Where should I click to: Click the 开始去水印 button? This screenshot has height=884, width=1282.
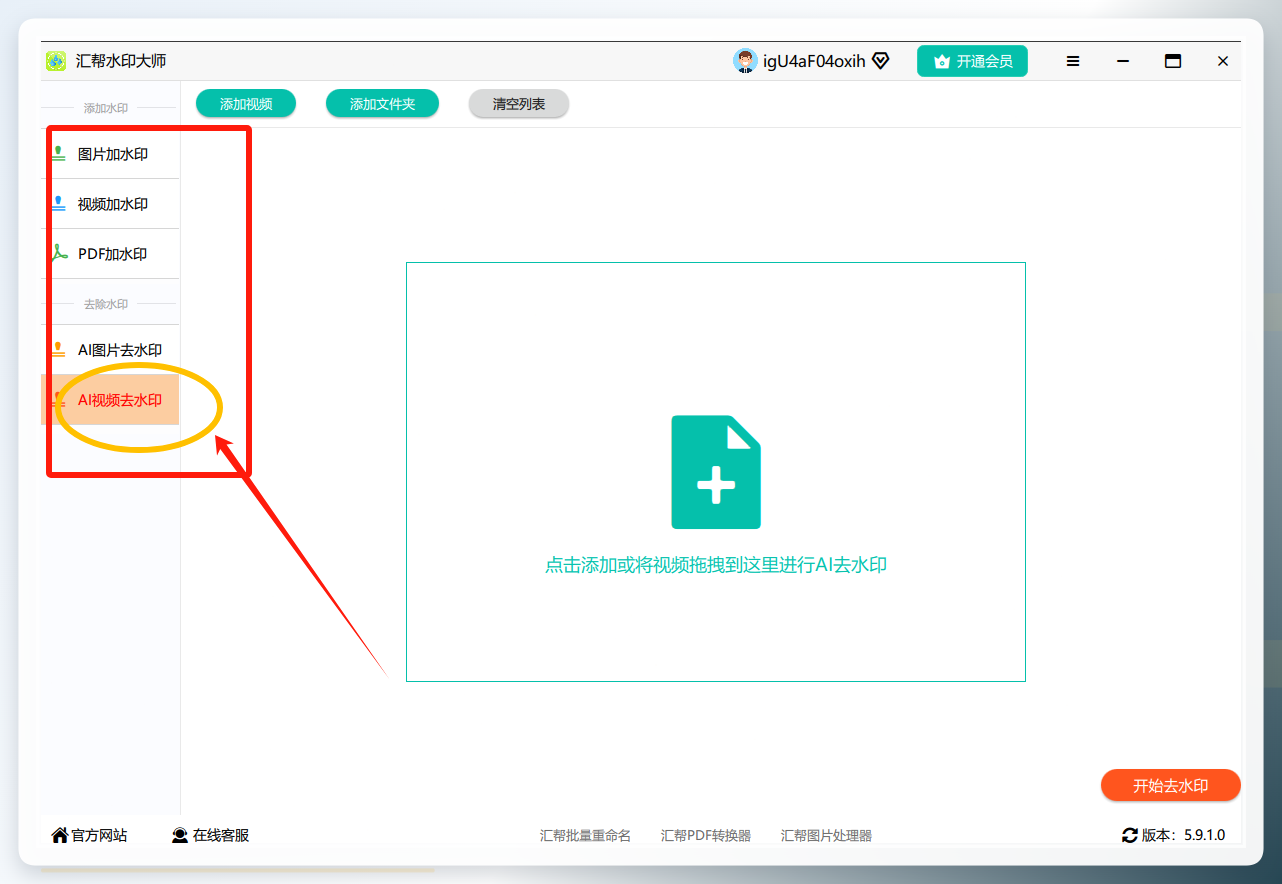pos(1171,786)
